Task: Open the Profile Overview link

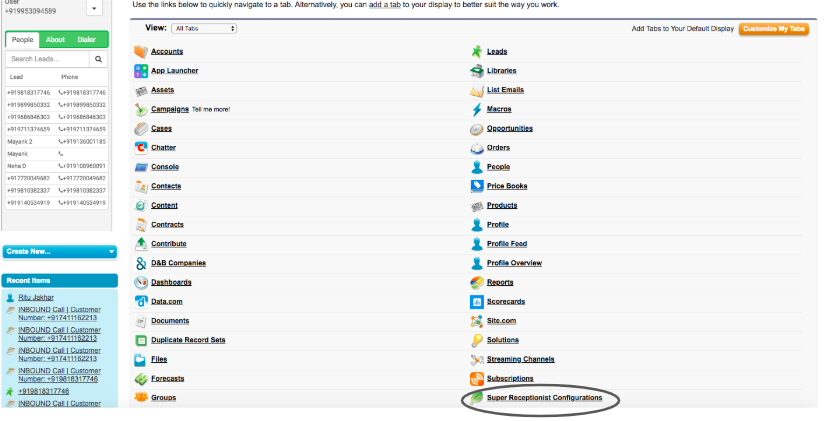Action: tap(514, 263)
